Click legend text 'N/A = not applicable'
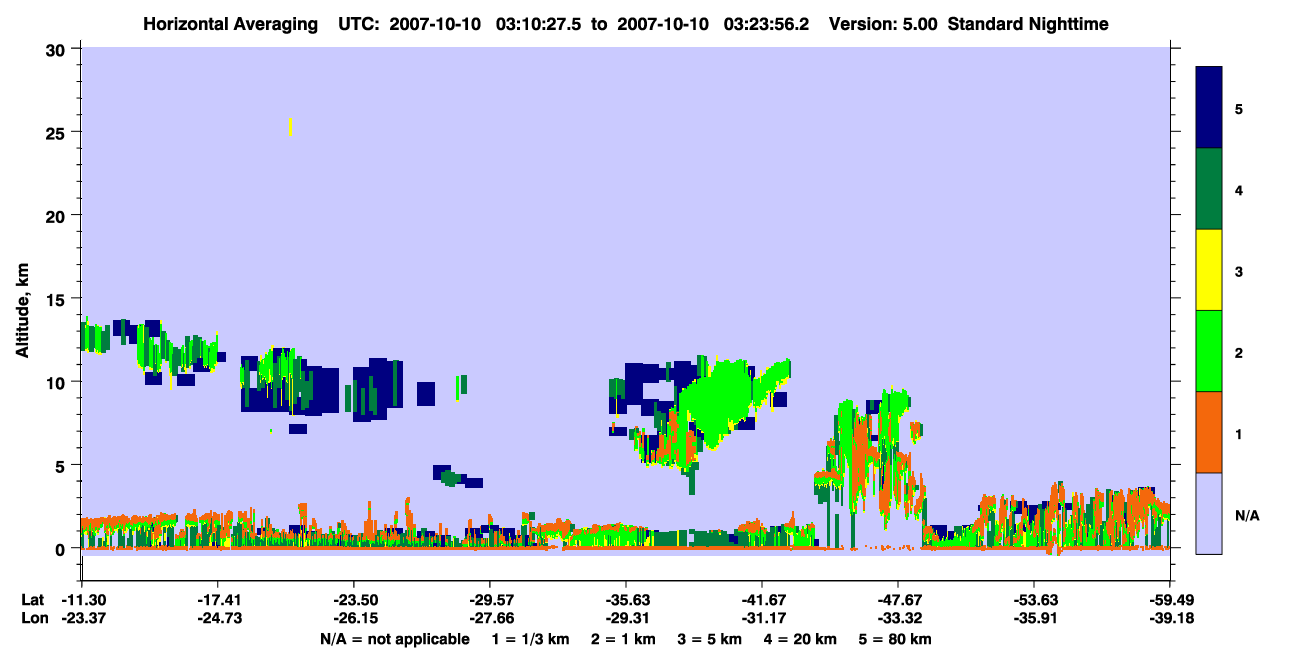Viewport: 1300px width, 667px height. pyautogui.click(x=394, y=639)
